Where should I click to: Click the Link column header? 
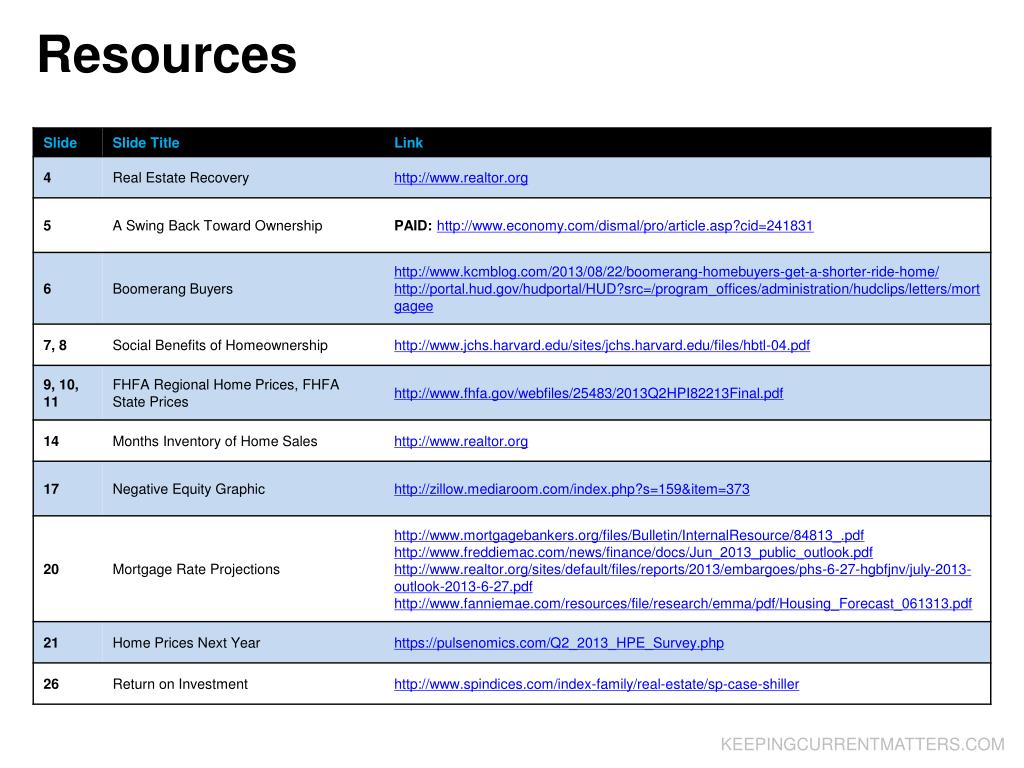408,143
